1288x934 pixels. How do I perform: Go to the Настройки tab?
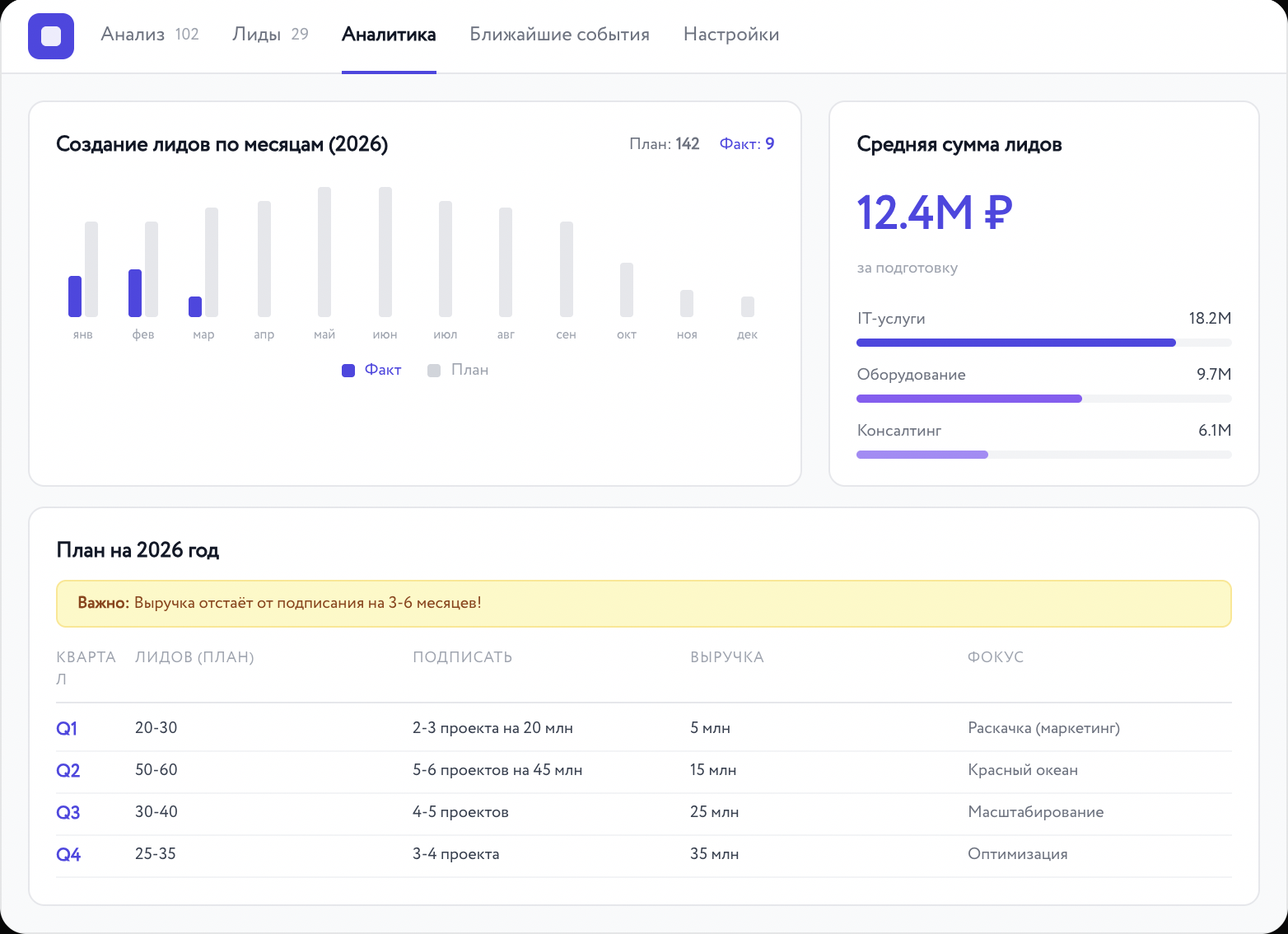[731, 35]
